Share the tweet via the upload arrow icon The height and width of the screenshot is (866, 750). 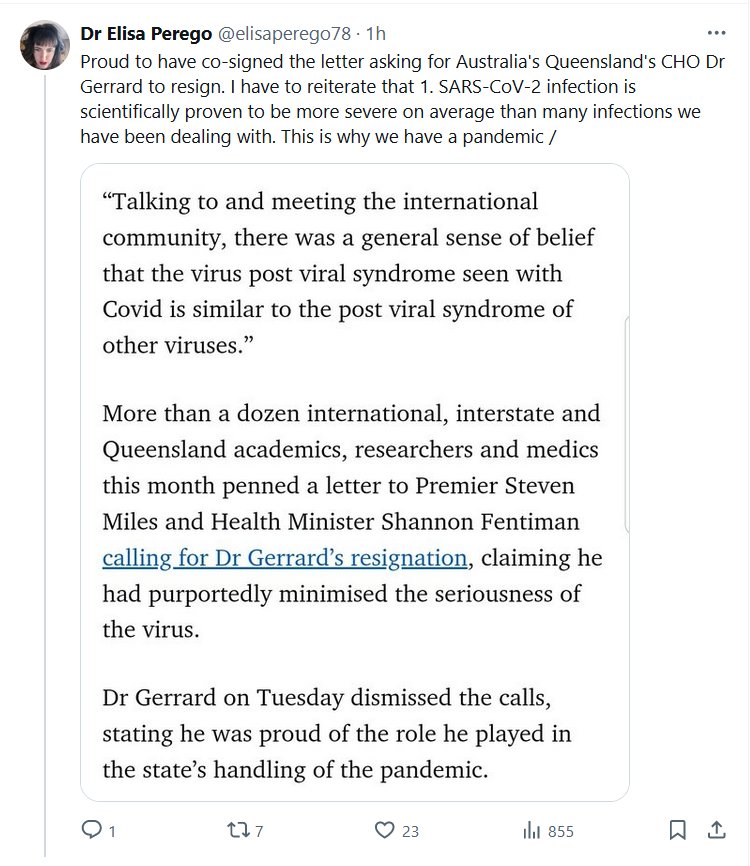point(717,830)
